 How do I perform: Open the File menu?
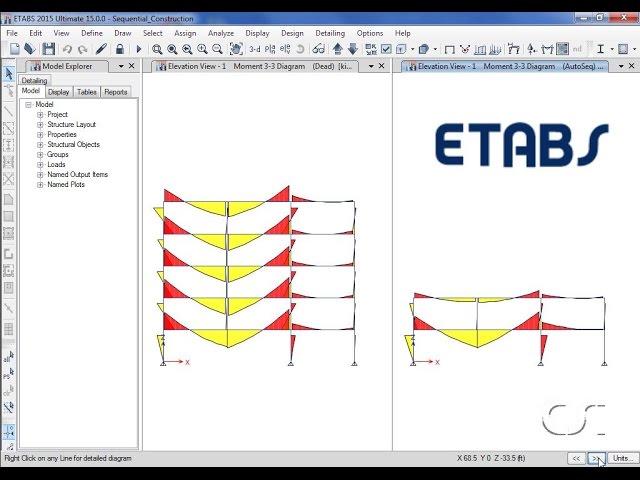click(x=12, y=33)
